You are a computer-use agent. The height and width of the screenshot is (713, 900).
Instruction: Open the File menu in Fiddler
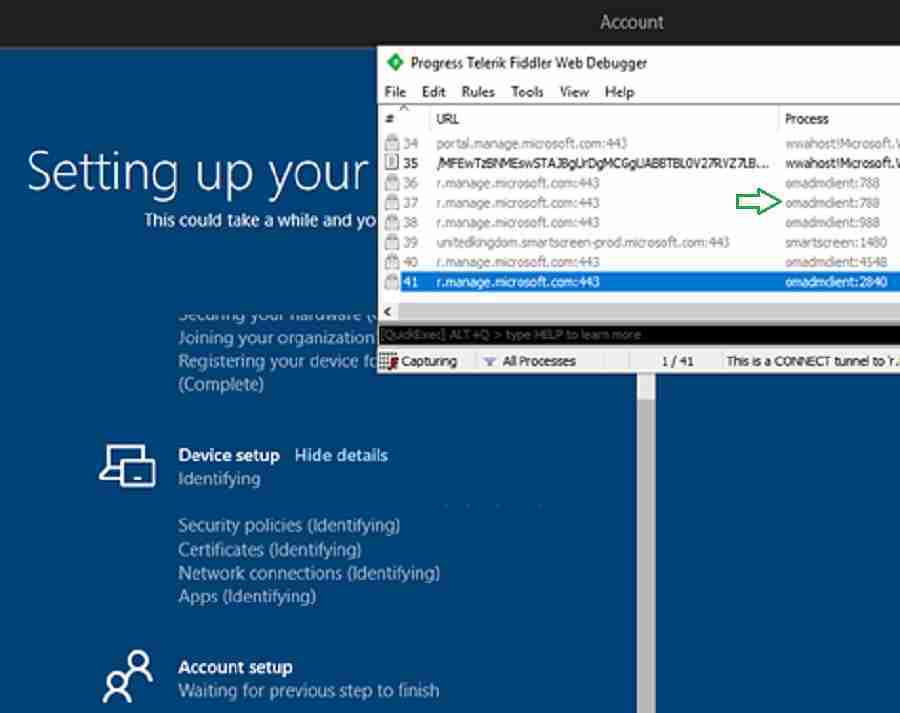(395, 92)
